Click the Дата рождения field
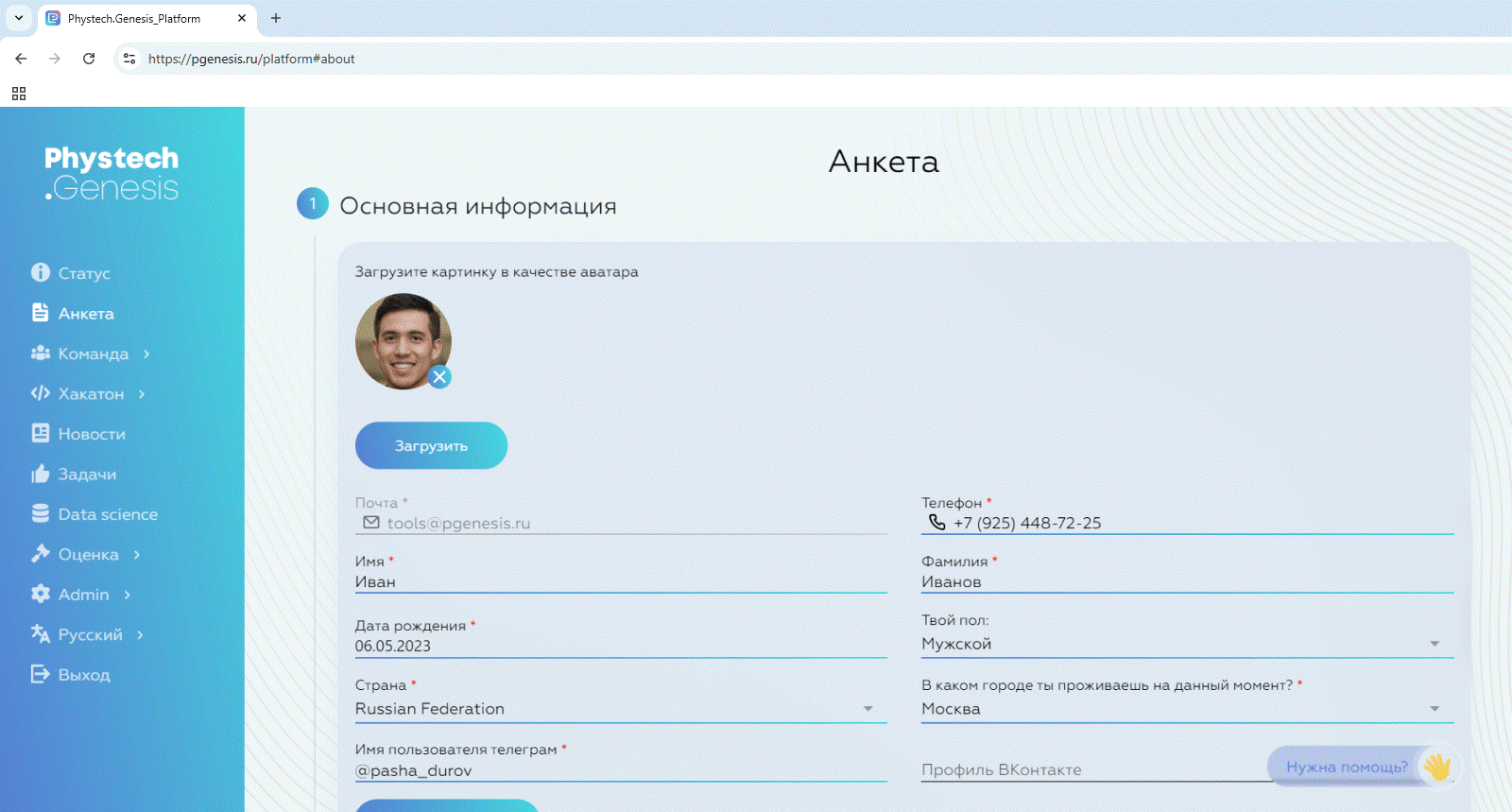Image resolution: width=1512 pixels, height=812 pixels. (x=621, y=646)
